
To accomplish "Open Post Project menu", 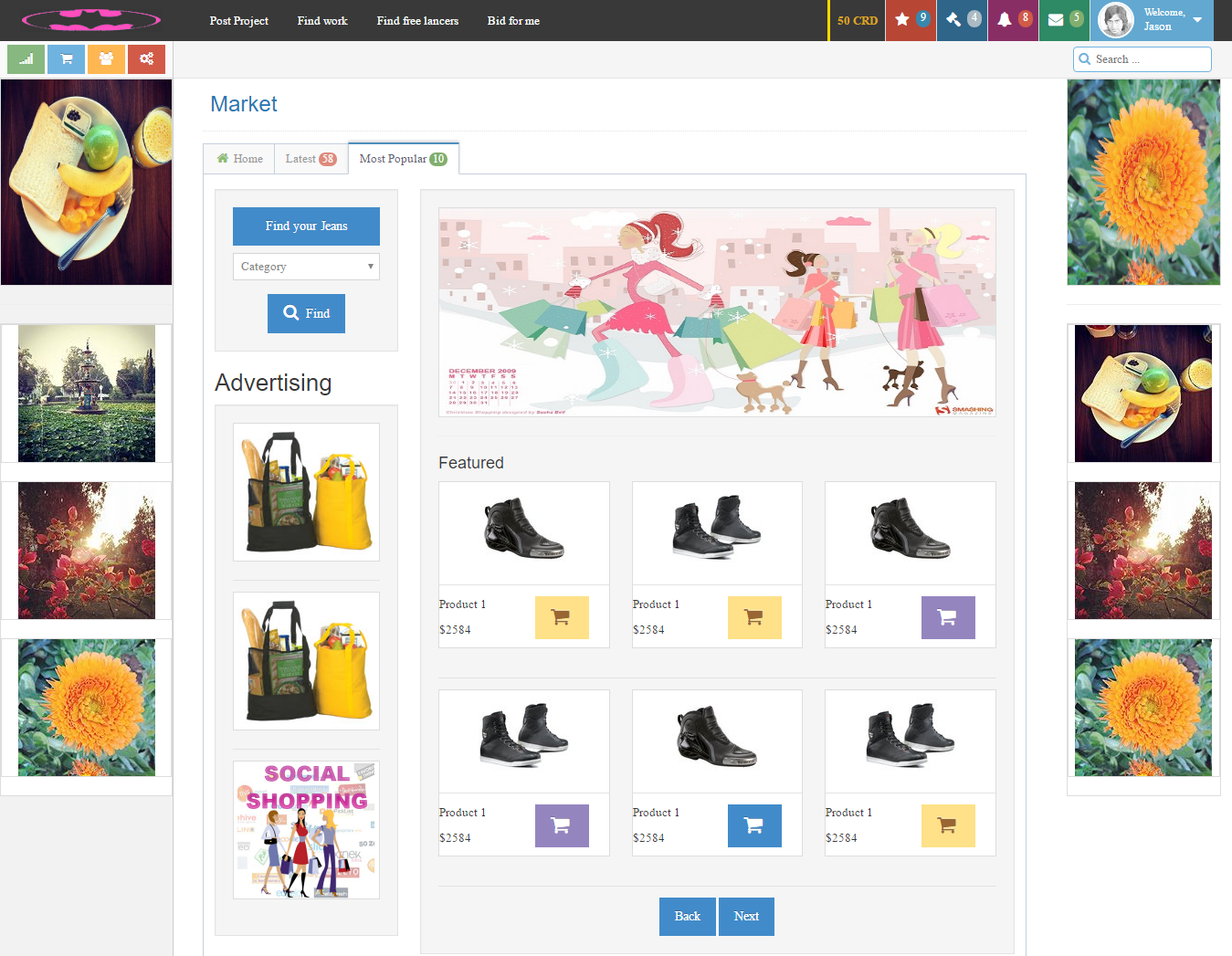I will [x=239, y=20].
